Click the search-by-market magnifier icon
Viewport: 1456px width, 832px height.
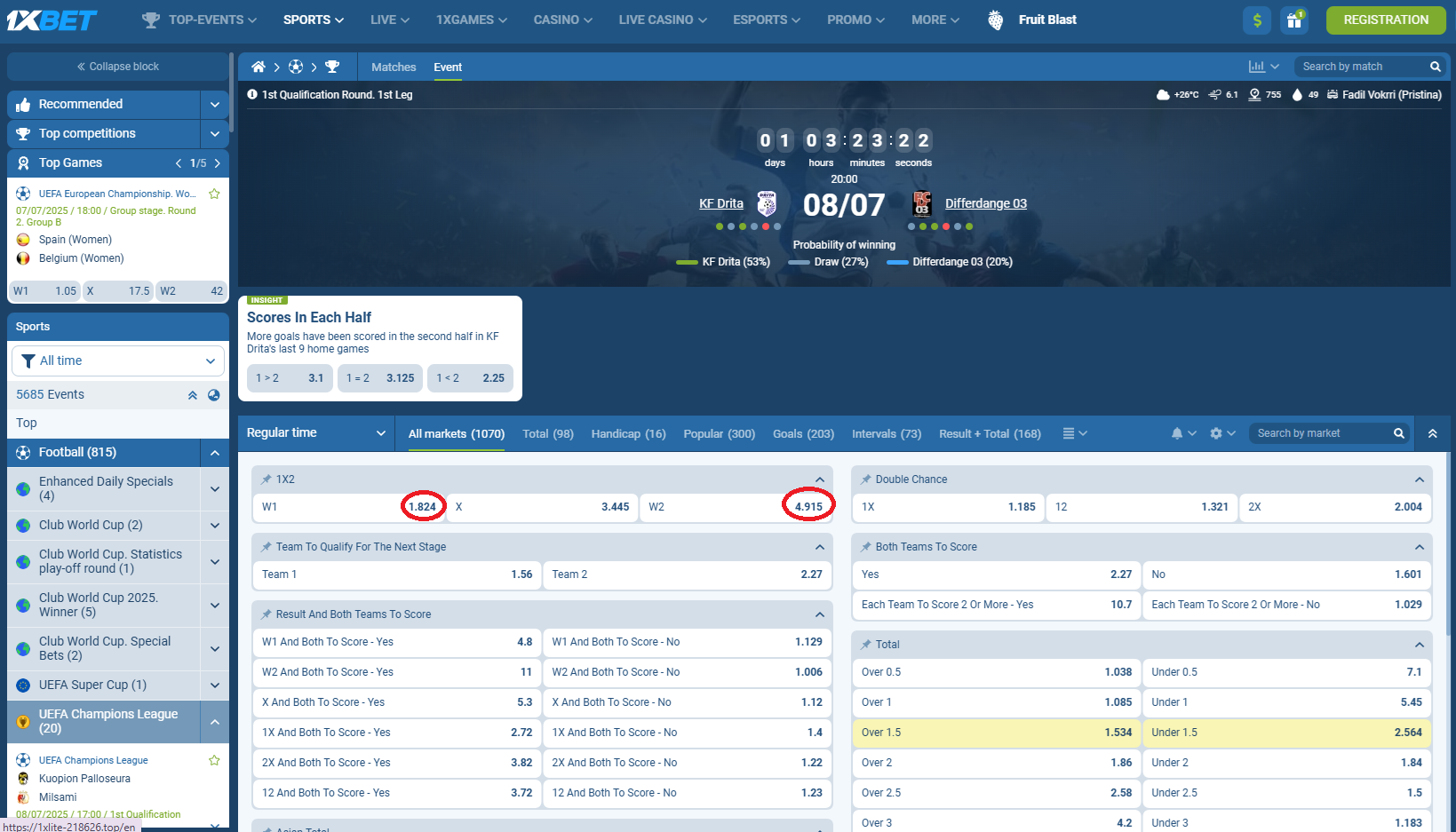pos(1399,433)
